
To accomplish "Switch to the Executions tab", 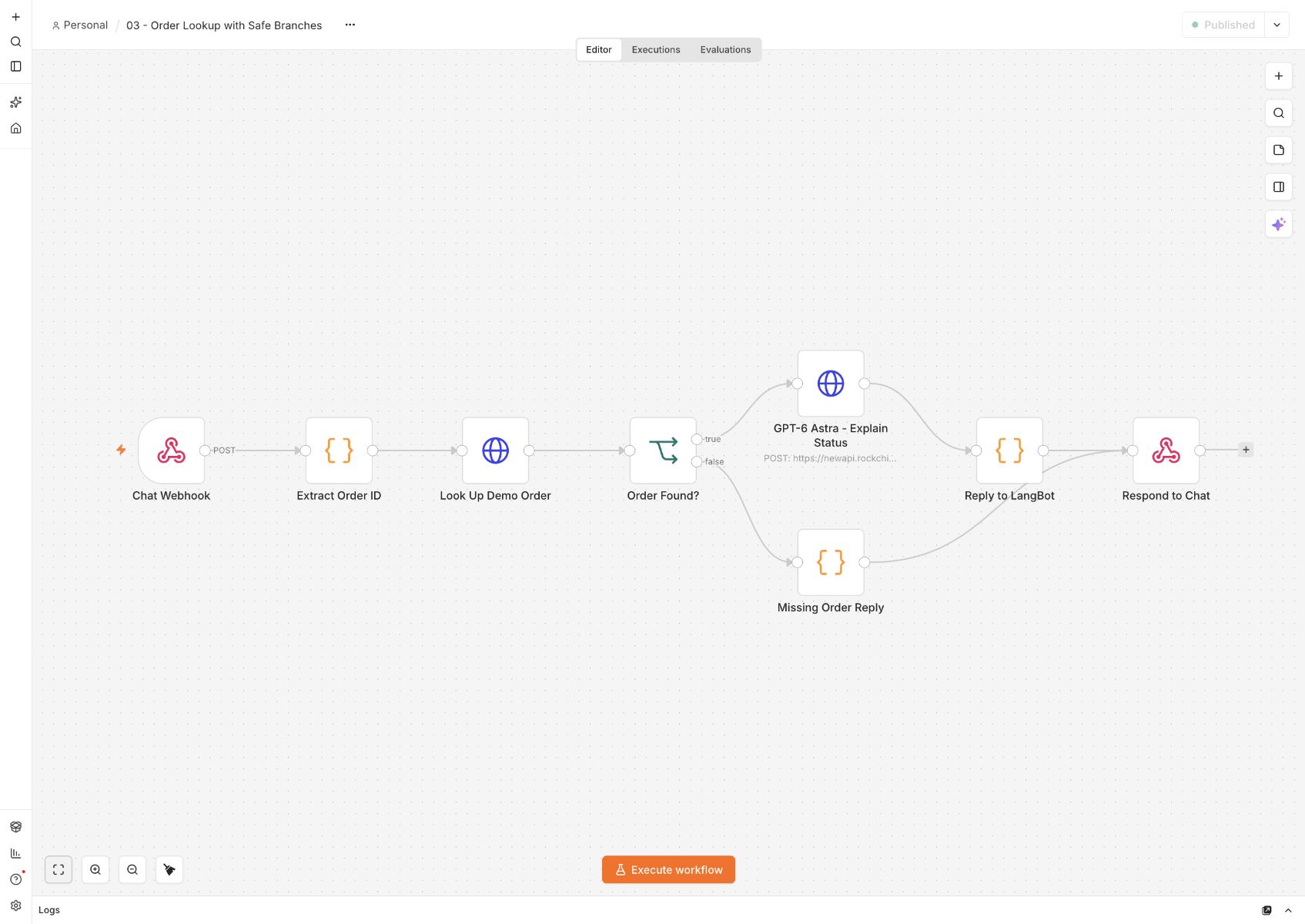I will point(656,50).
